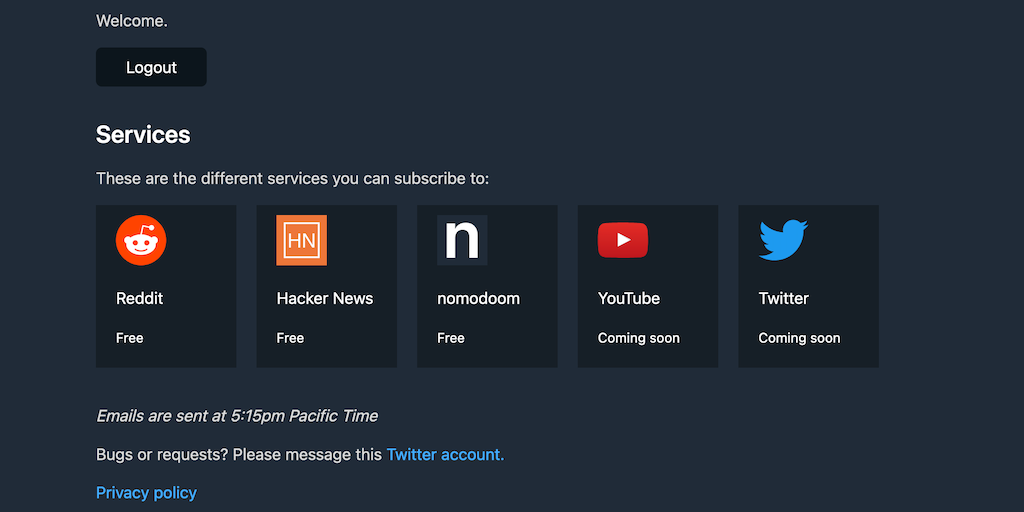This screenshot has height=512, width=1024.
Task: Click the nomodoom 'n' logo icon
Action: click(462, 240)
